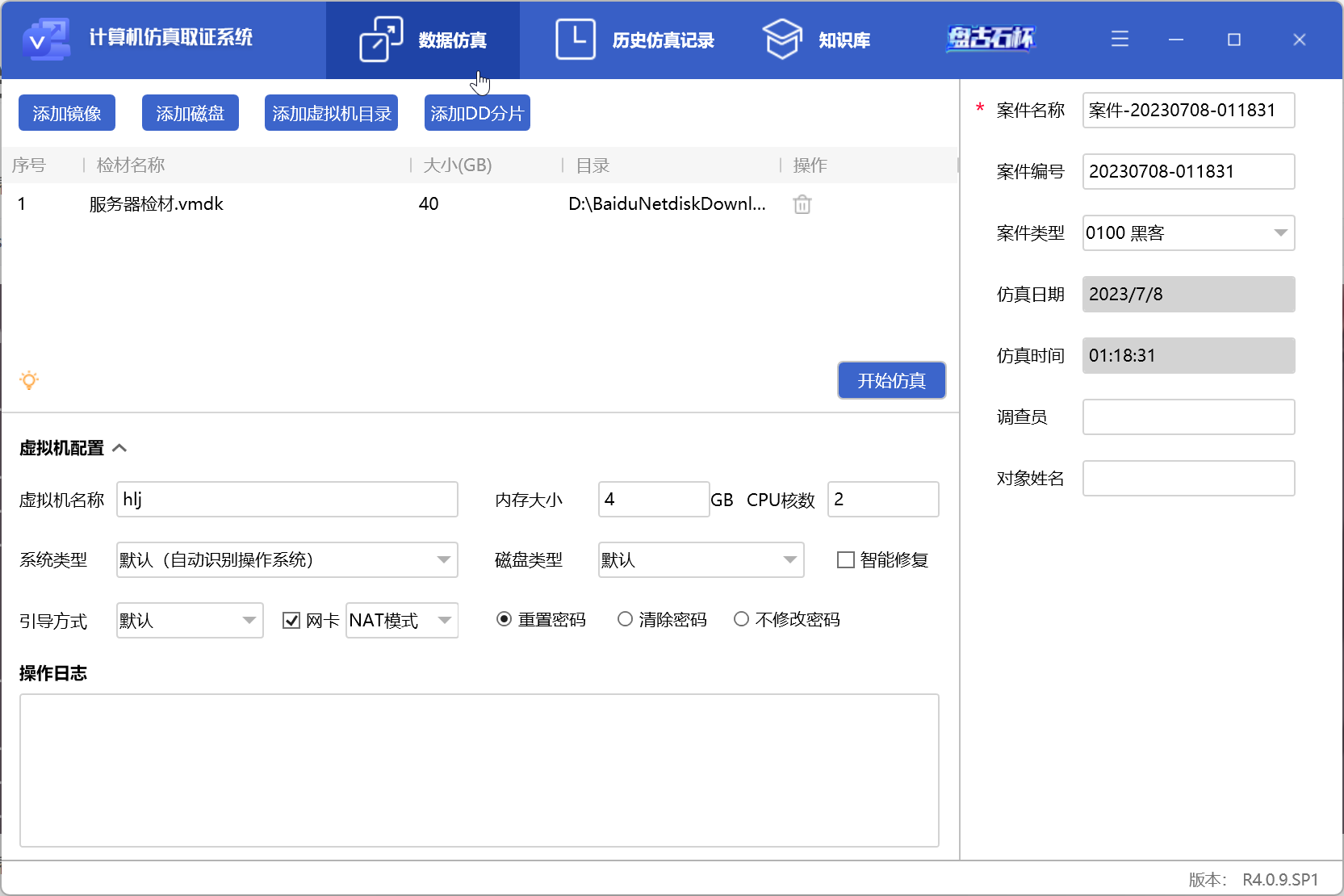Click size cell 40
1344x896 pixels.
(429, 204)
